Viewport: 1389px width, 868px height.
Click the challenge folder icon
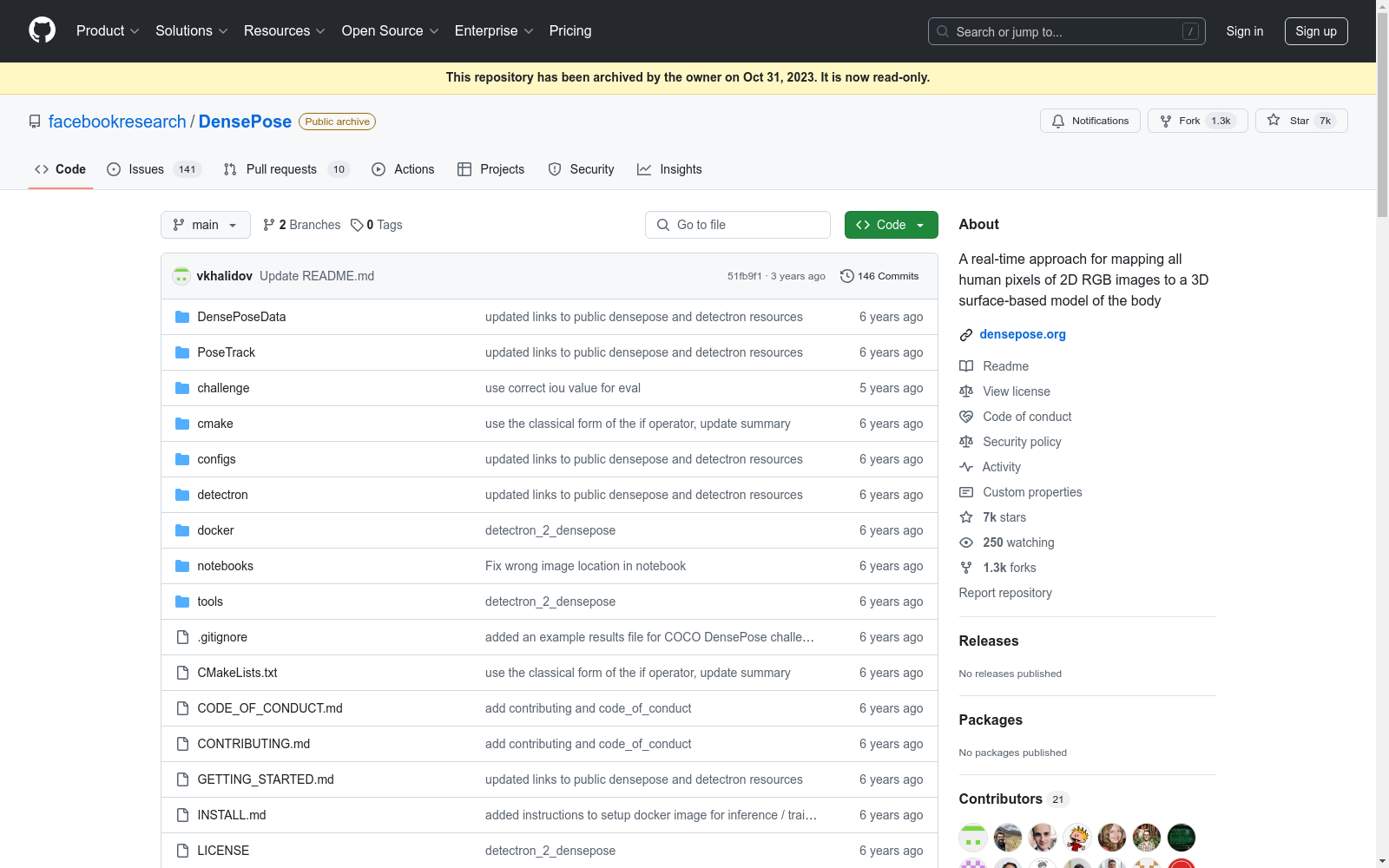[182, 388]
